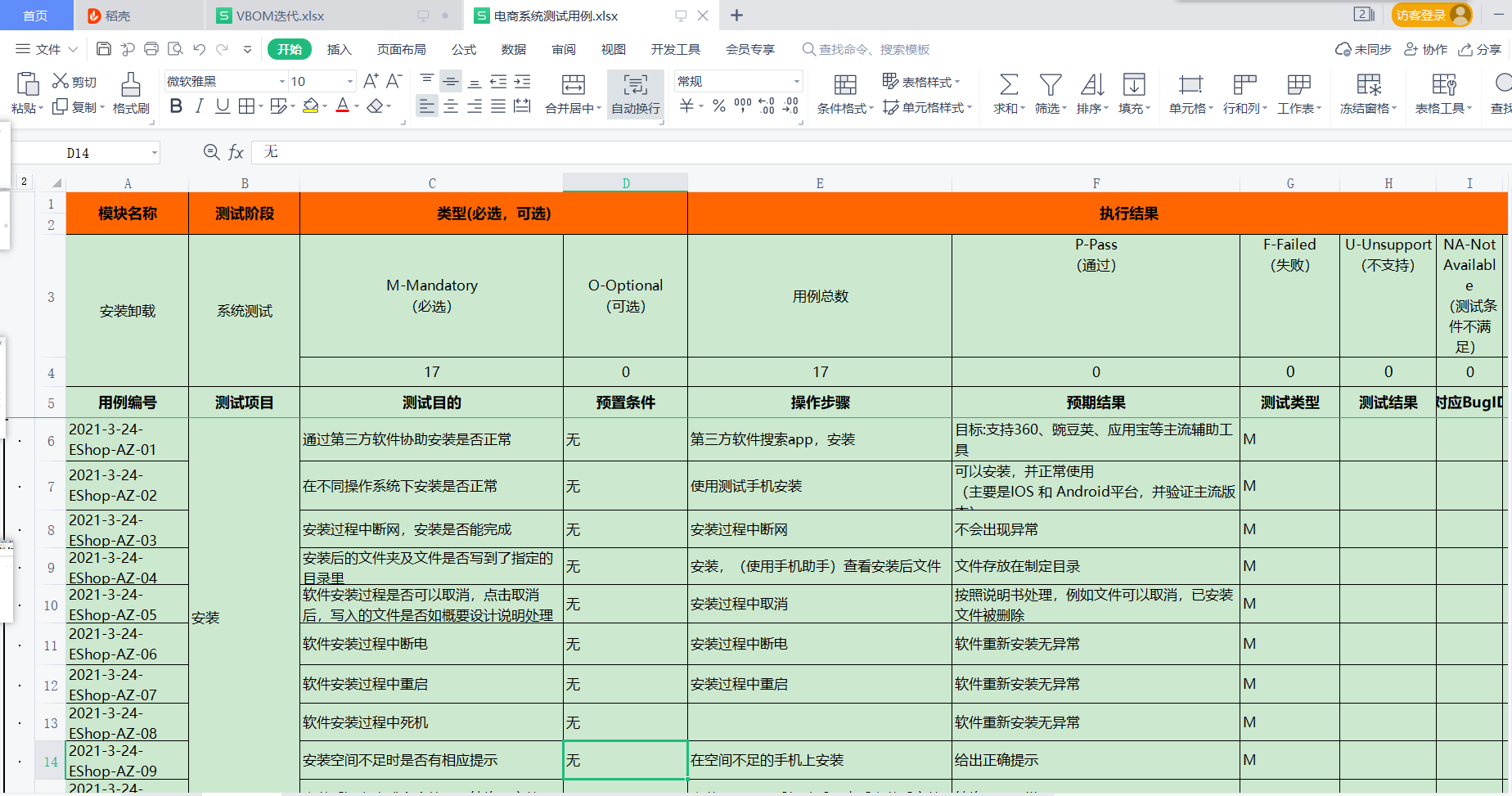Open the font size dropdown
Image resolution: width=1512 pixels, height=796 pixels.
click(x=350, y=81)
